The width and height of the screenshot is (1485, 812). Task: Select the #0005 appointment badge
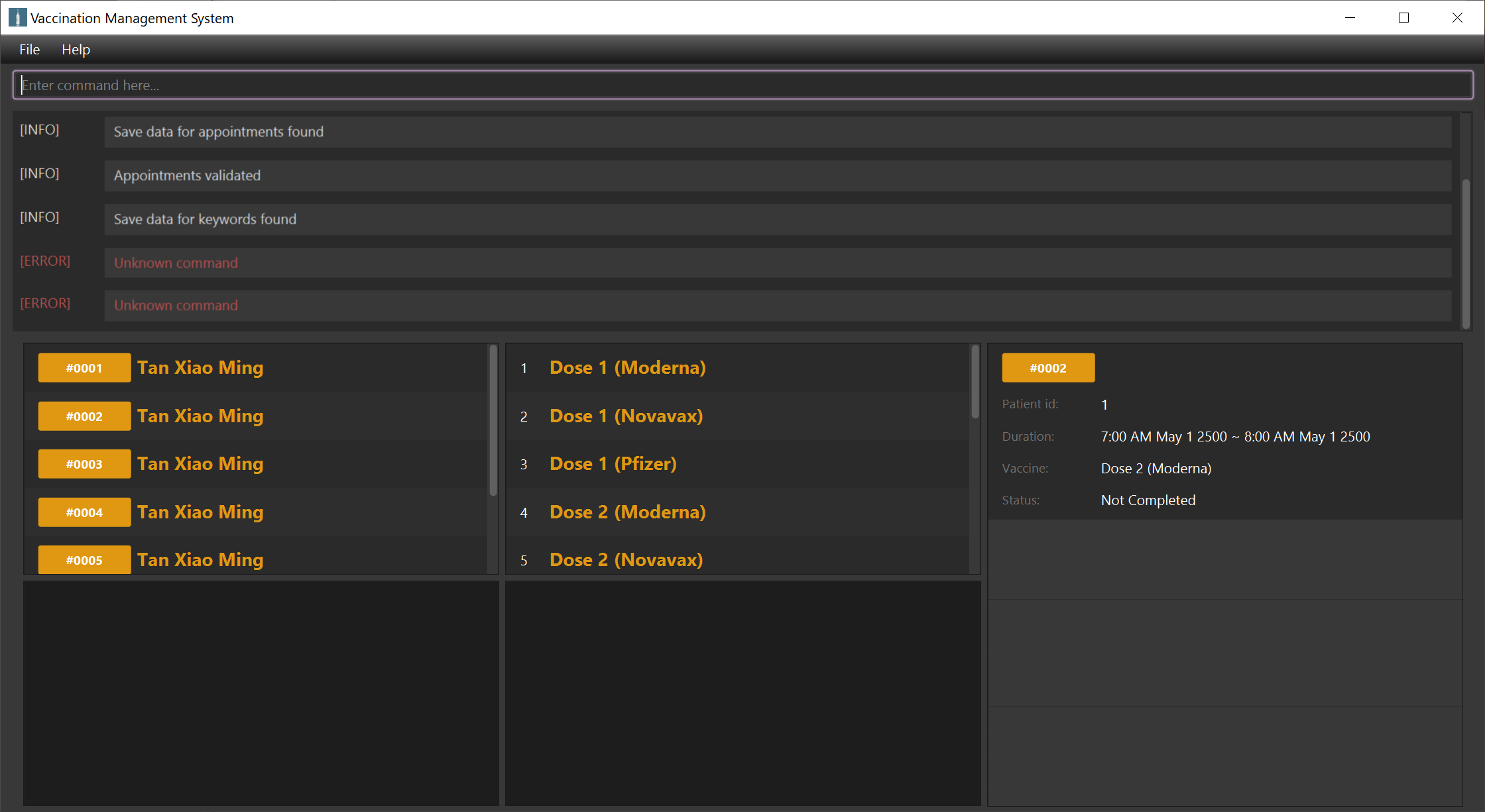click(84, 560)
